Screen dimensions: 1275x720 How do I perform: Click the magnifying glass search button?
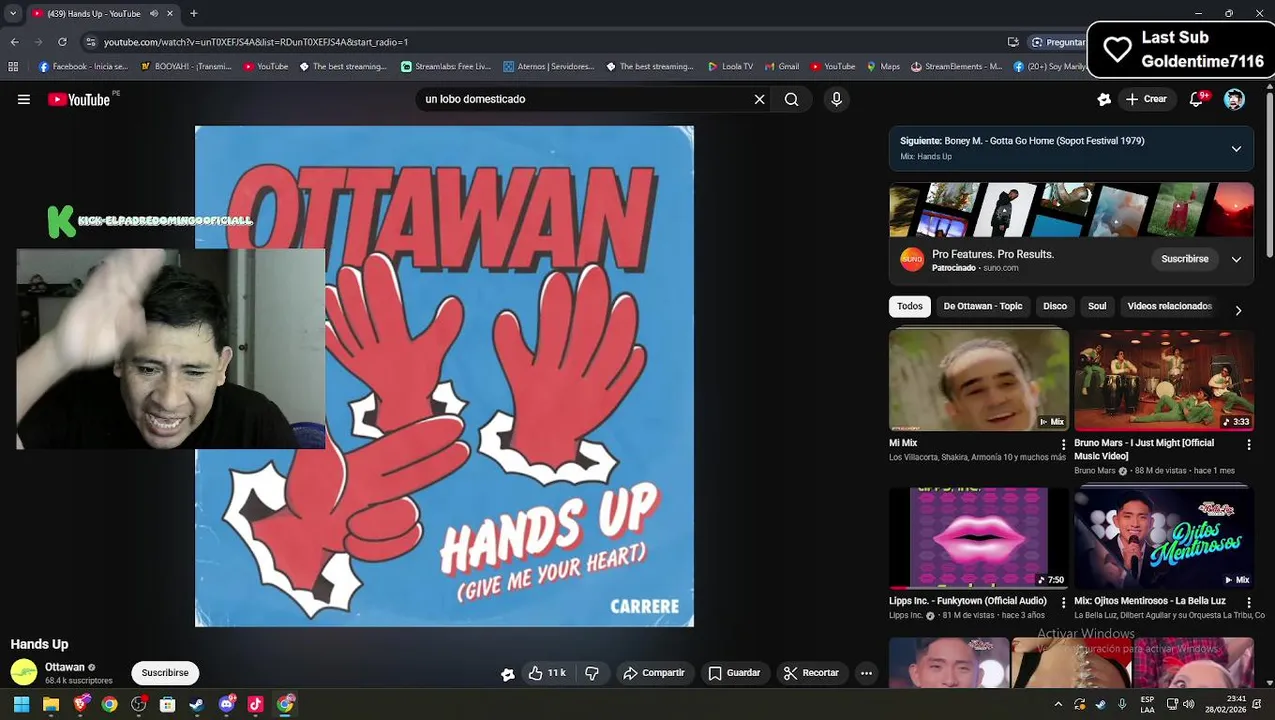[x=791, y=99]
